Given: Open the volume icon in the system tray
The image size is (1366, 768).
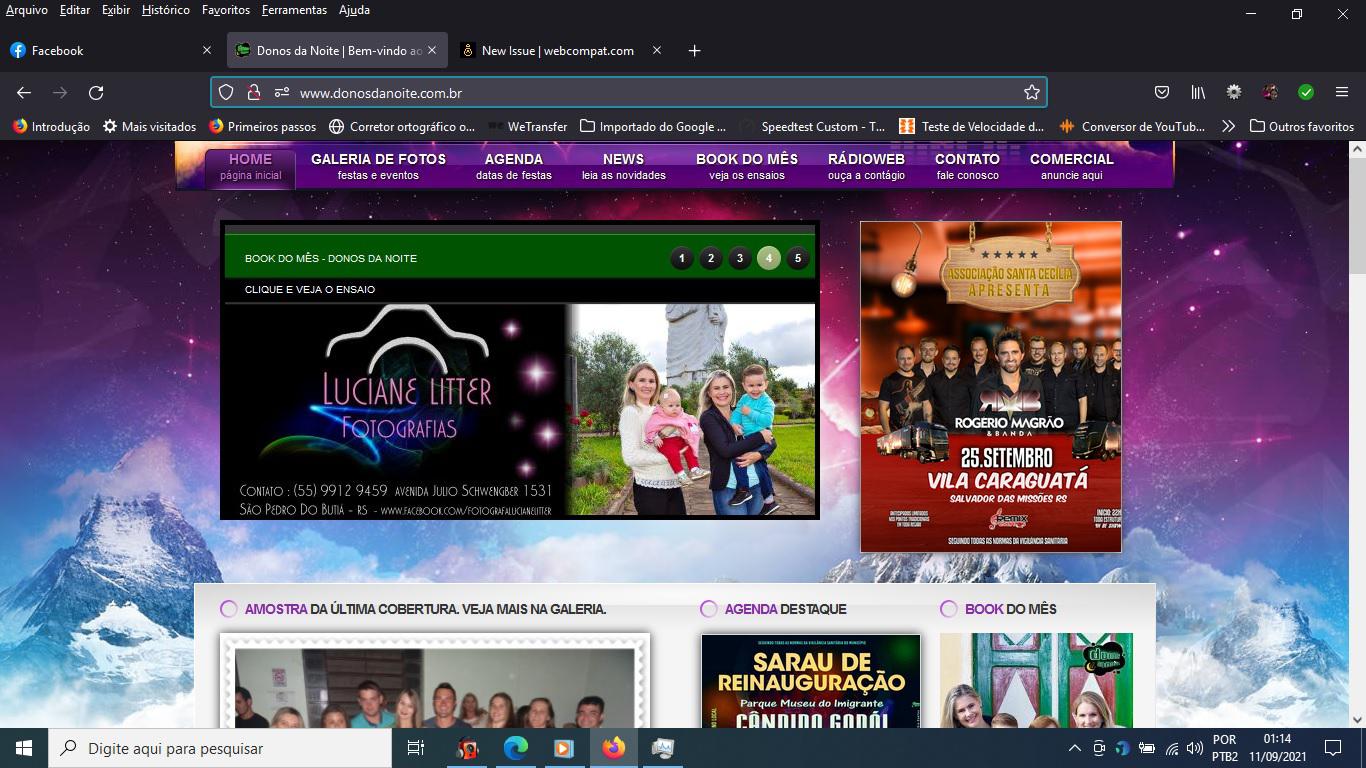Looking at the screenshot, I should (x=1195, y=748).
